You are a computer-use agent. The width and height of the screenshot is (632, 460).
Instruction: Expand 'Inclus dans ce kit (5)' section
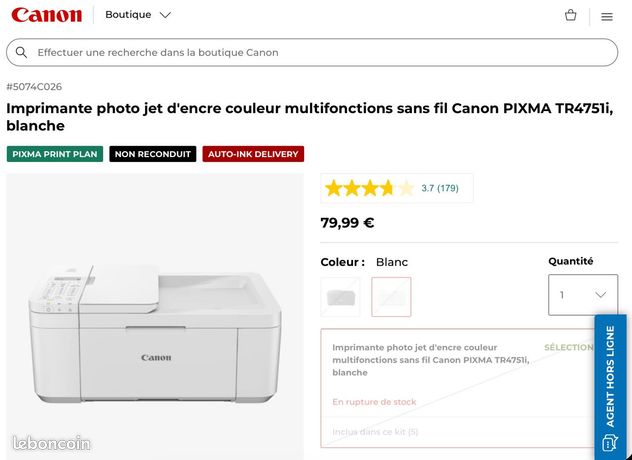coord(375,432)
